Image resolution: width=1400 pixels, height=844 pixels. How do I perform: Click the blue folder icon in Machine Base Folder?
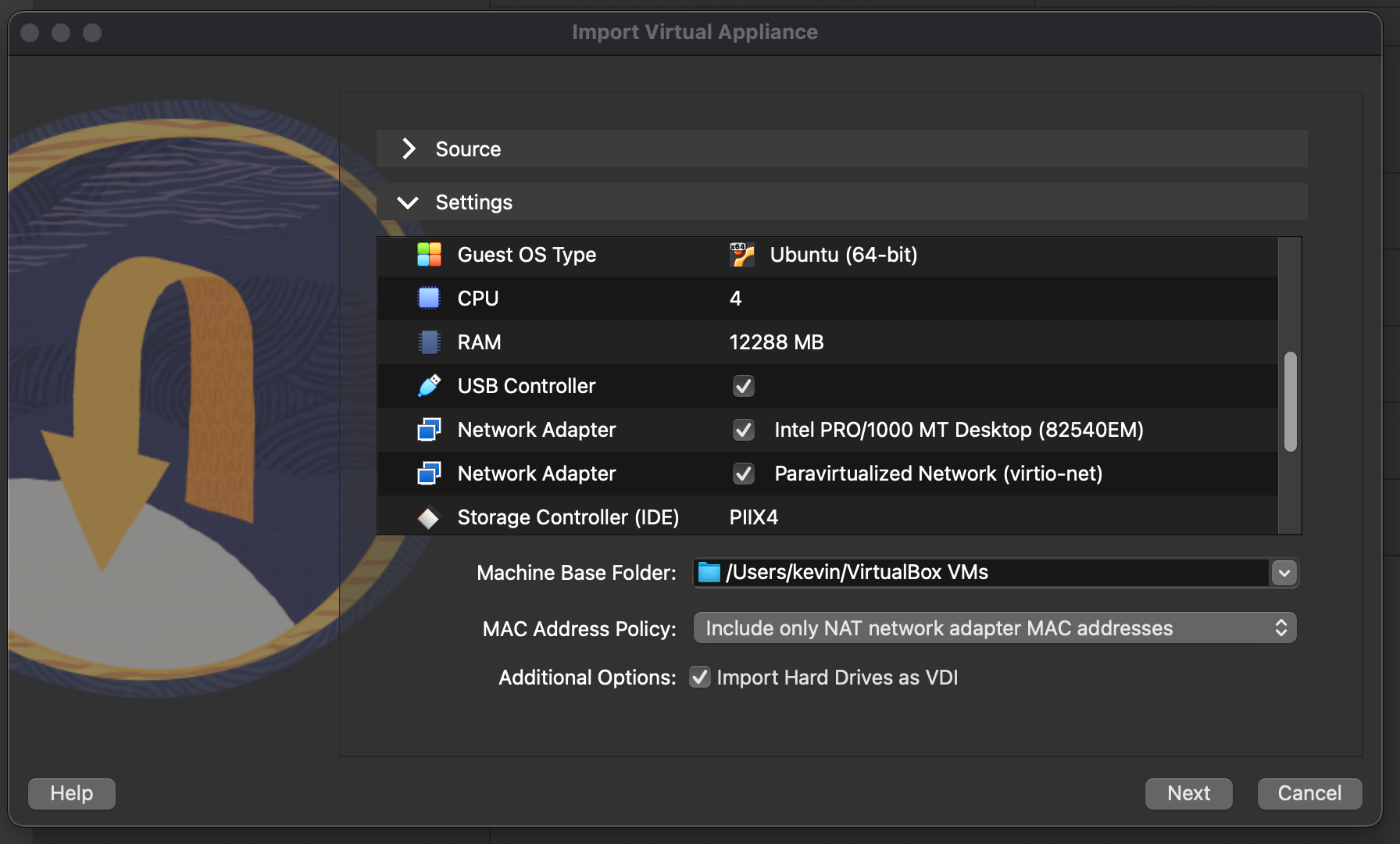pyautogui.click(x=709, y=573)
